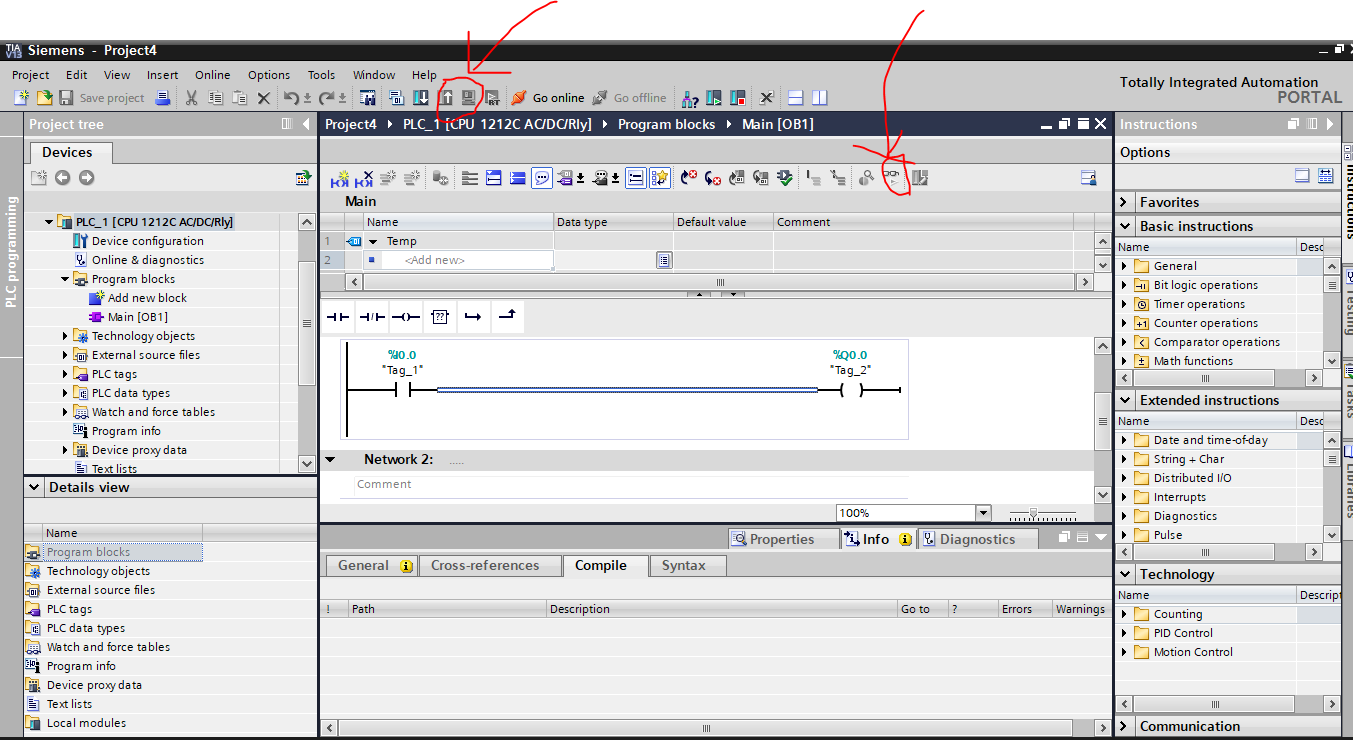Close all networks icon
Image resolution: width=1353 pixels, height=740 pixels.
pyautogui.click(x=517, y=178)
